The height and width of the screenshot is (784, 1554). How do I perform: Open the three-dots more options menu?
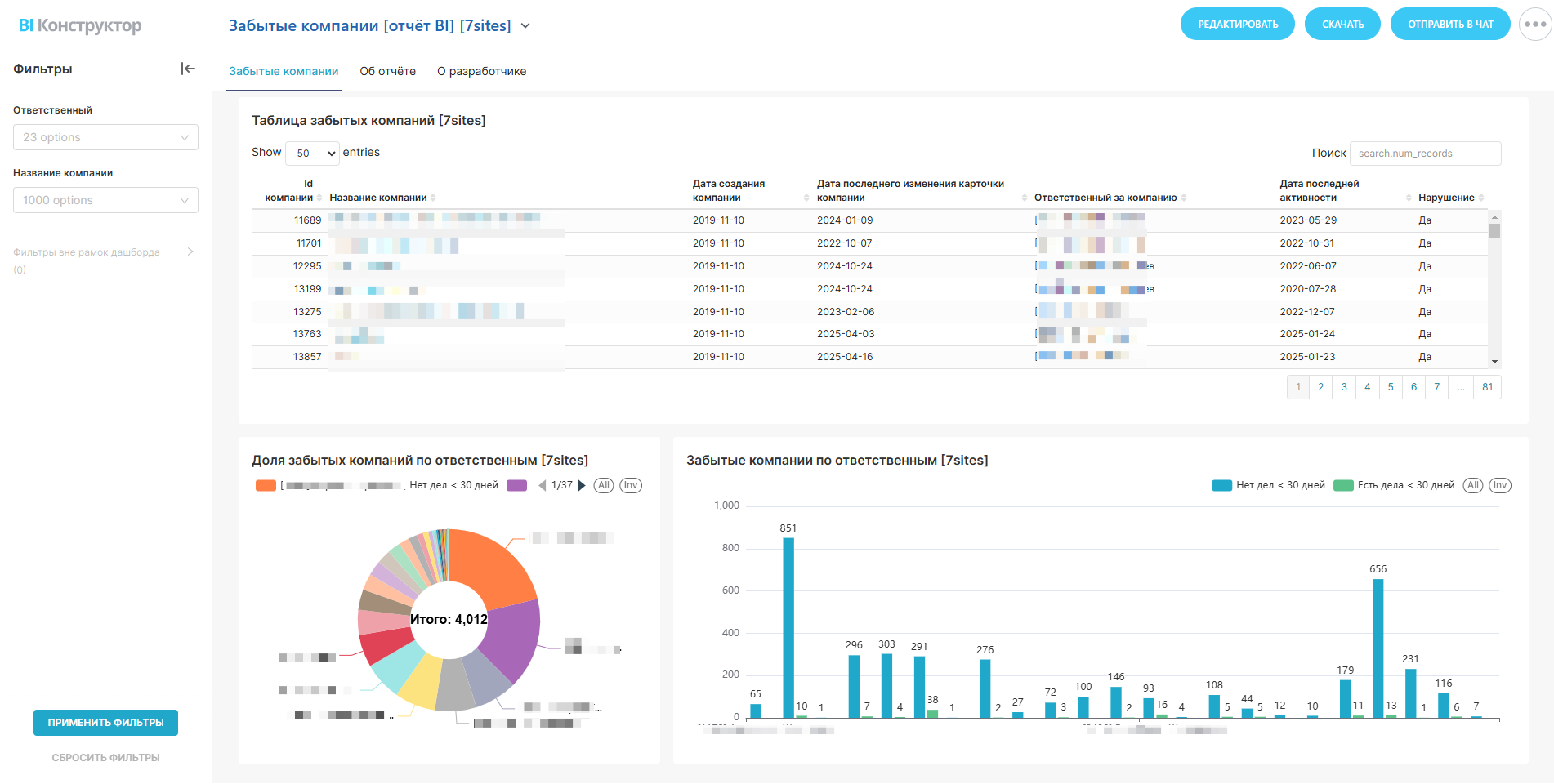(1534, 24)
